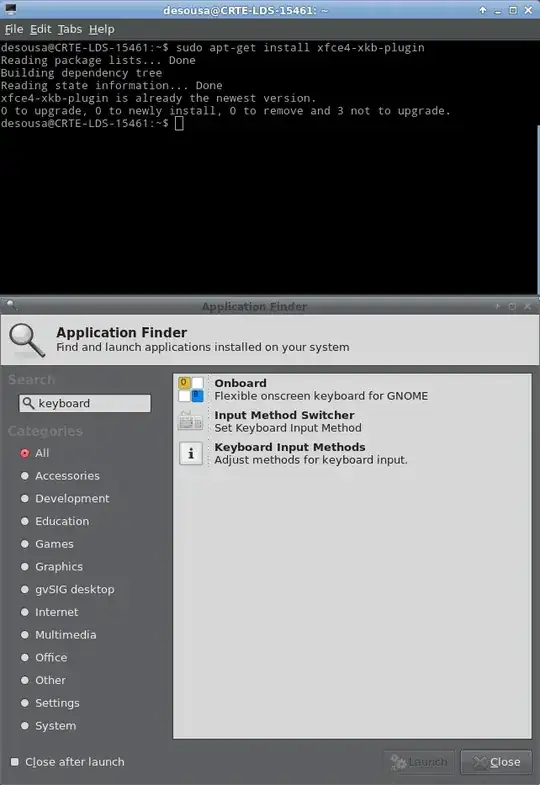Click the 'xfce4-xkb-plugin is already the newest version' line
Image resolution: width=540 pixels, height=785 pixels.
tap(158, 98)
